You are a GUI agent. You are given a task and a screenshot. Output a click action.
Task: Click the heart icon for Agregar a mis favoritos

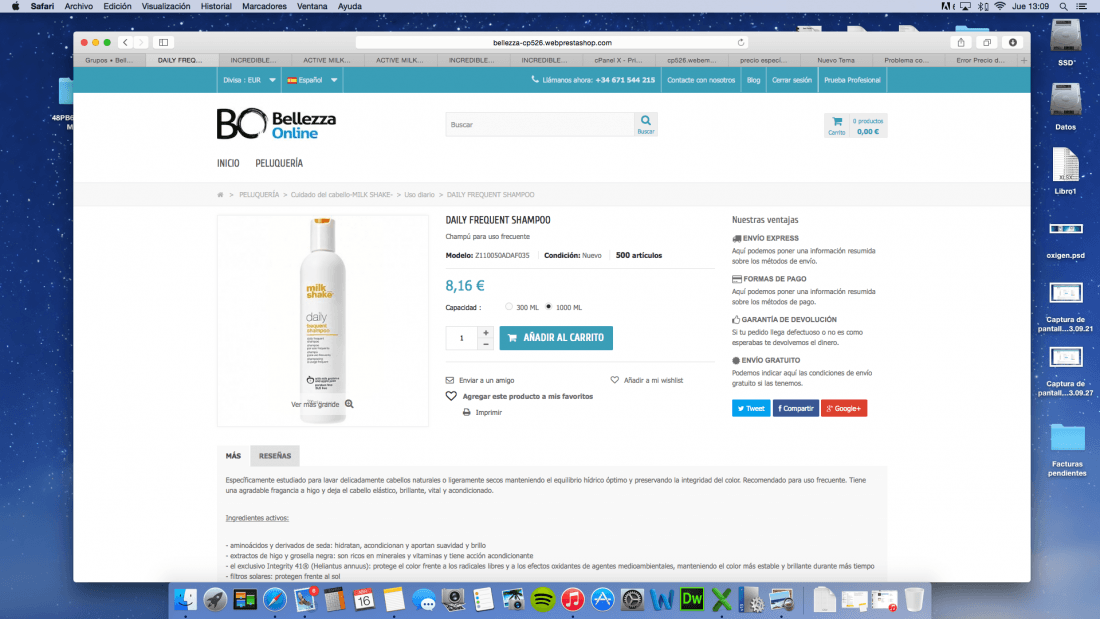(451, 397)
